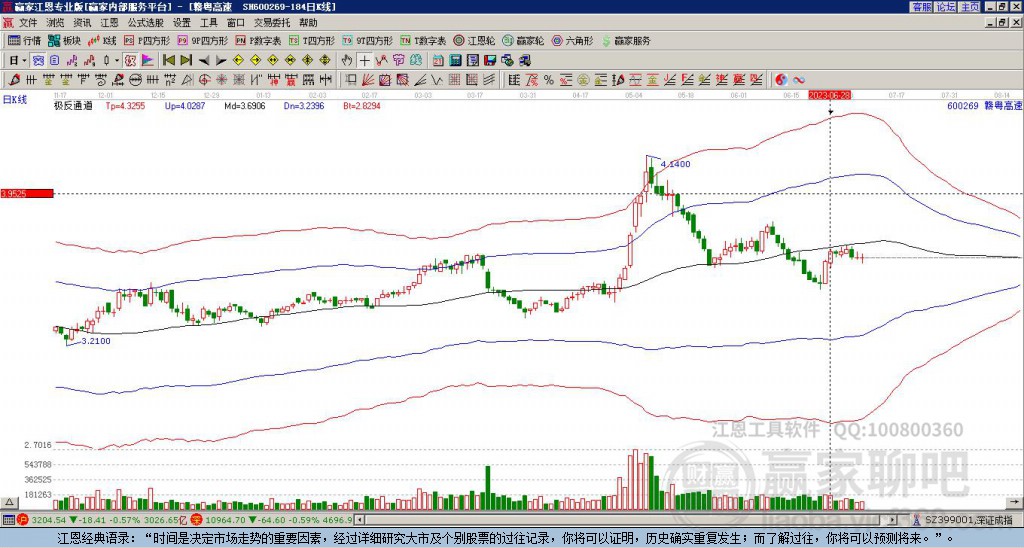The image size is (1024, 548).
Task: Click the circle with horizontal line tool
Action: point(135,80)
